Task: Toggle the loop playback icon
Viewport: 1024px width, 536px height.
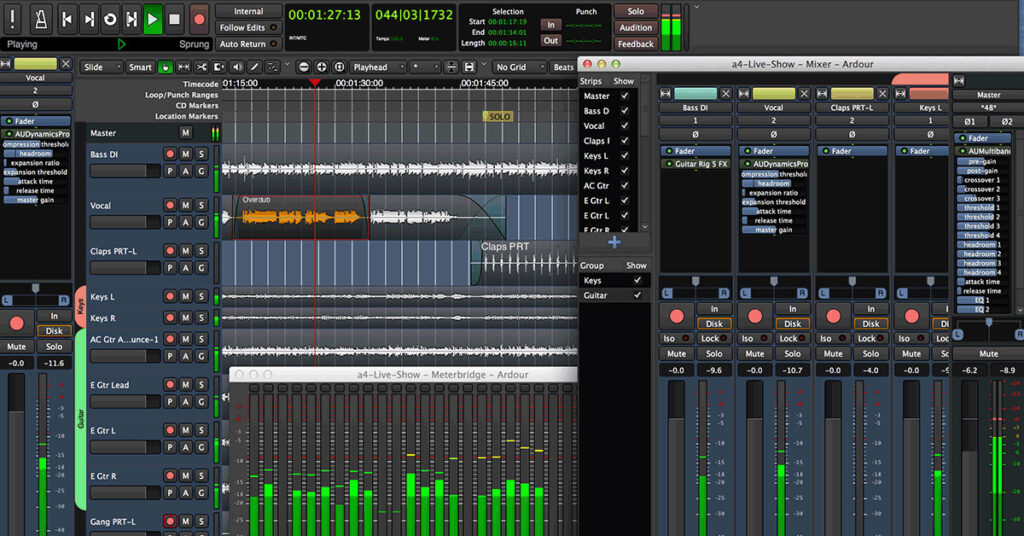Action: (109, 18)
